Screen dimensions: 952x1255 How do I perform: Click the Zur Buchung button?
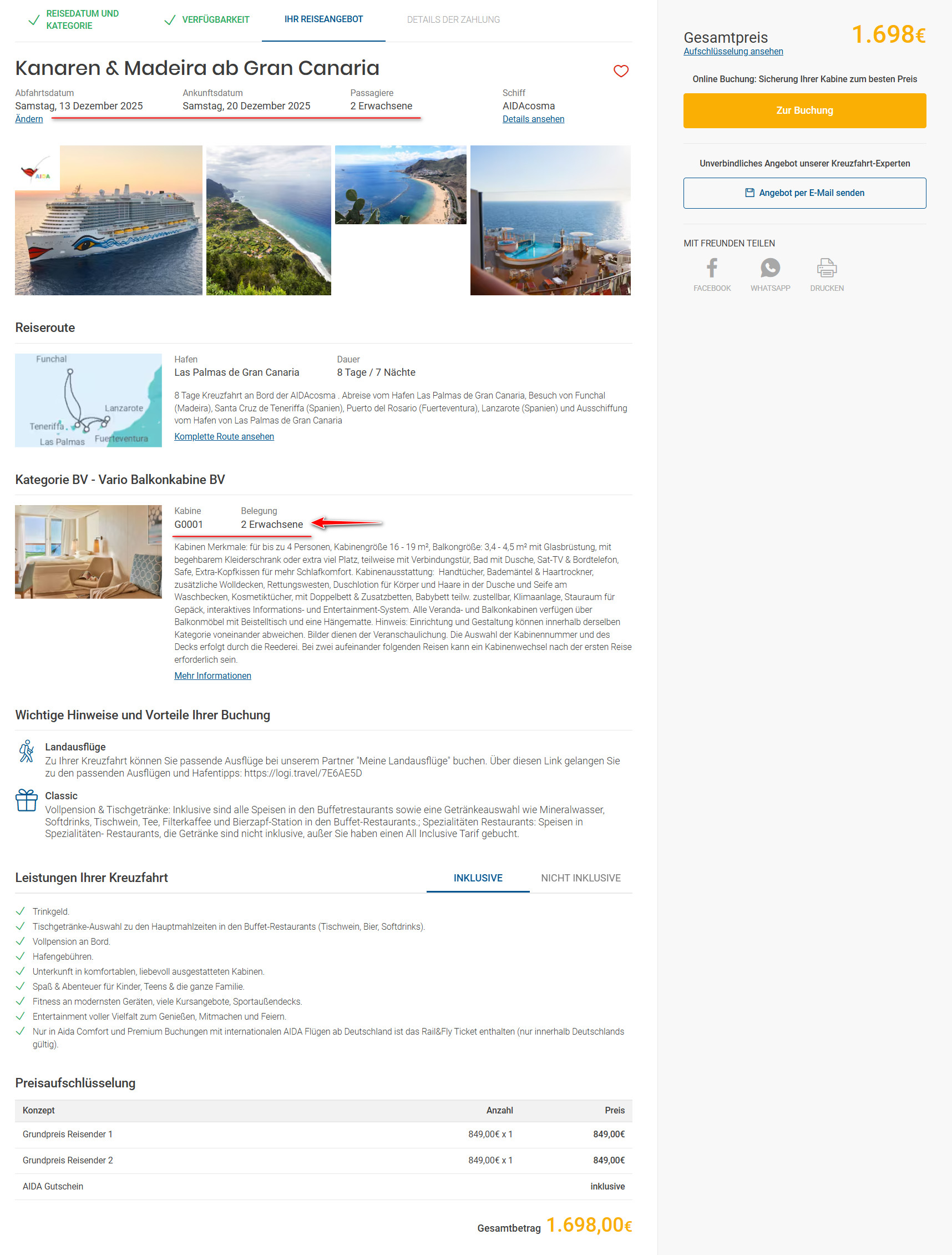click(x=804, y=110)
